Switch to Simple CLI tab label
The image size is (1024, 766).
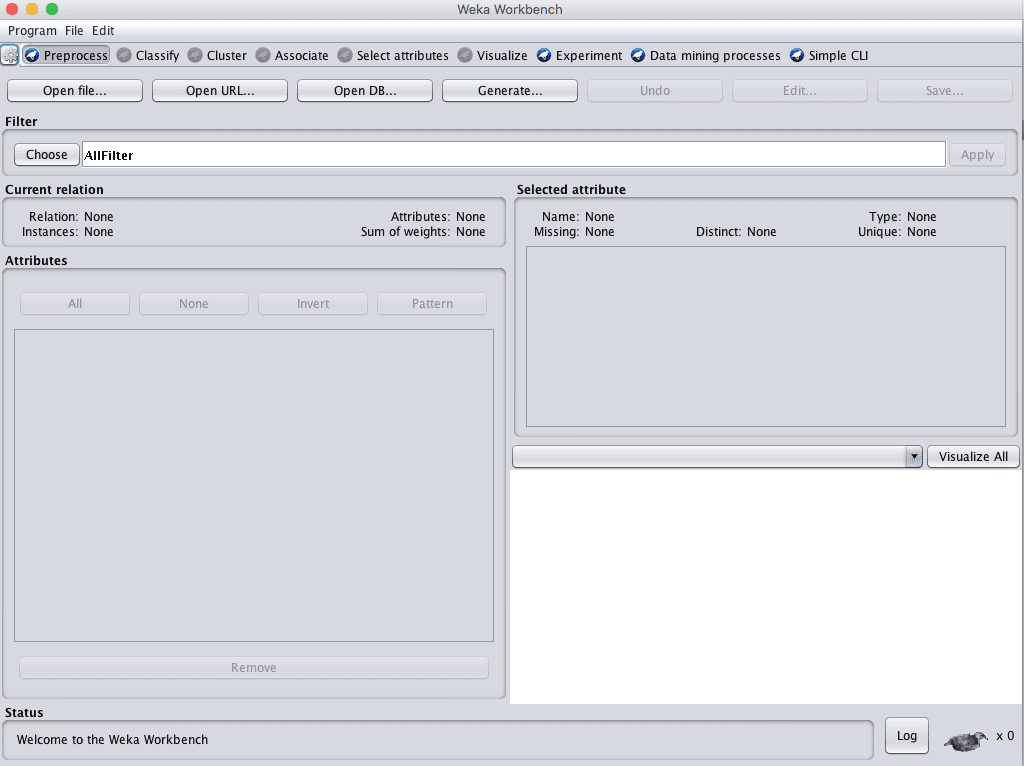click(838, 56)
